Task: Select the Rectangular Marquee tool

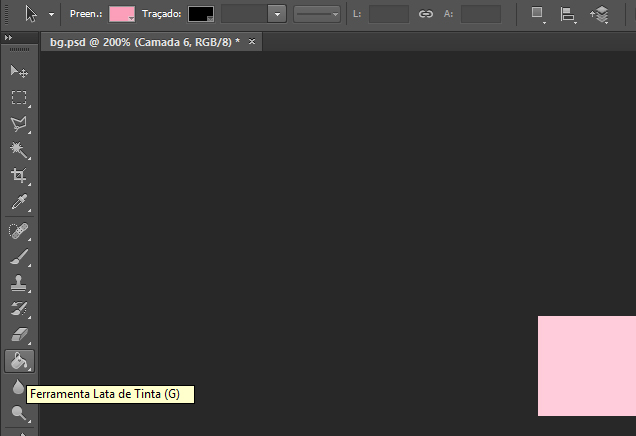Action: point(19,98)
